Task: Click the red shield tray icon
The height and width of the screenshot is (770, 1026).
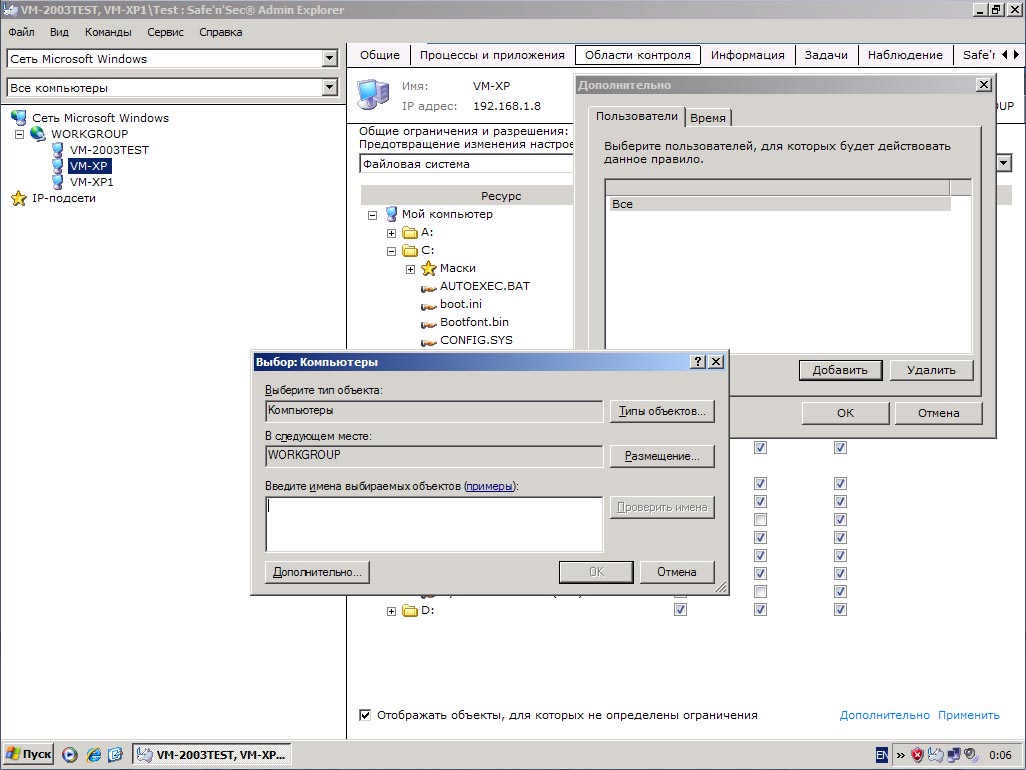Action: click(917, 755)
